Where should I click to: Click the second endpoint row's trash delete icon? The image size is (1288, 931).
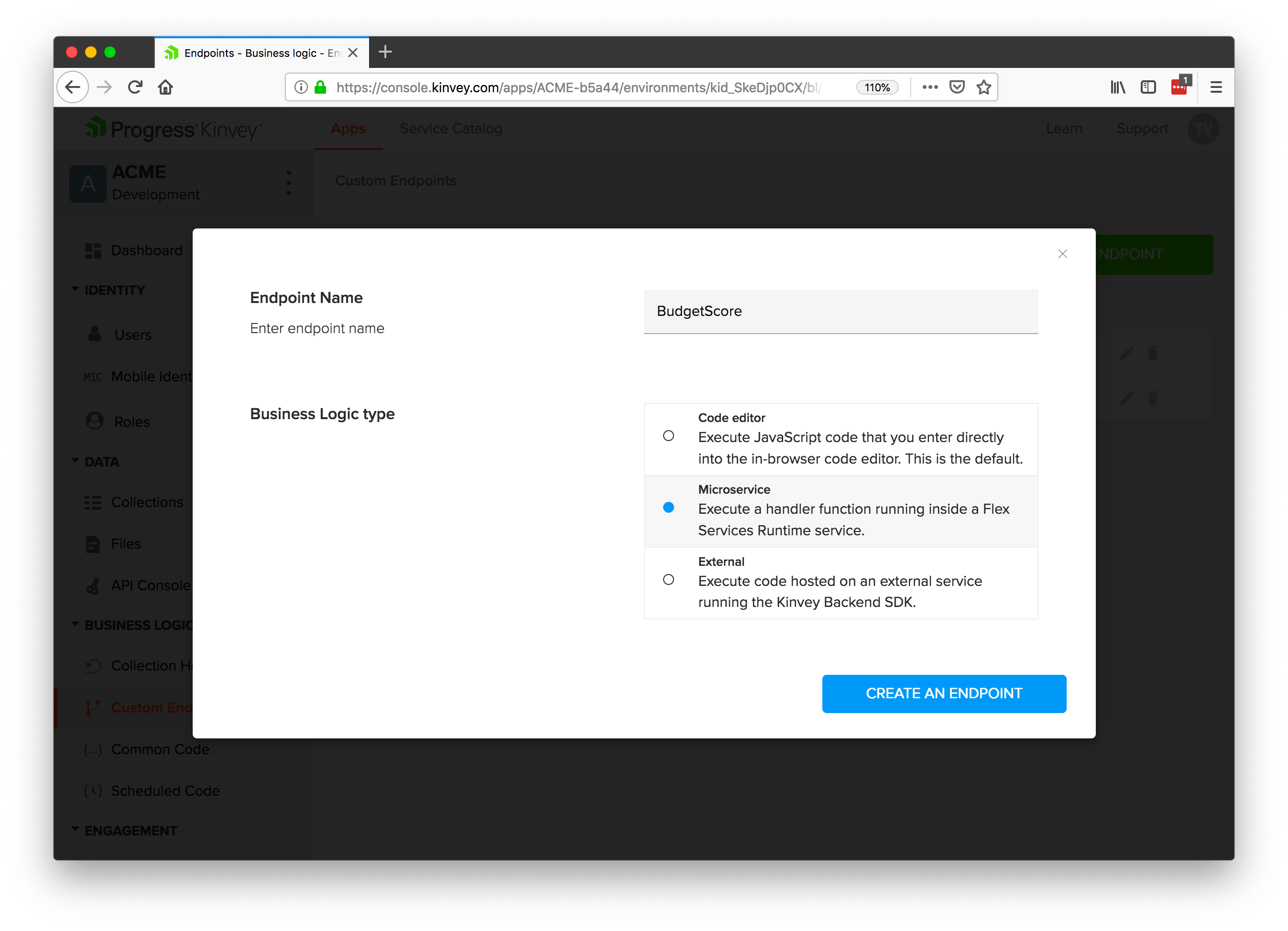pyautogui.click(x=1152, y=398)
